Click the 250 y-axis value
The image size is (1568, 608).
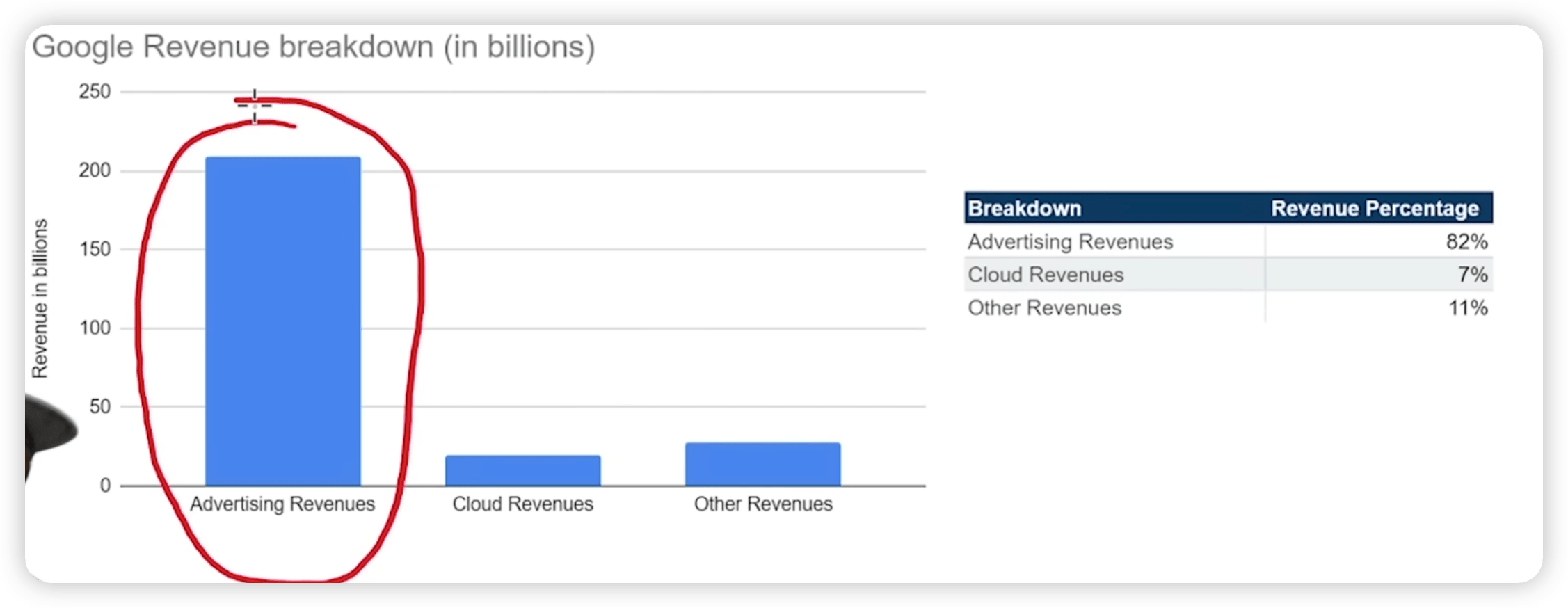tap(95, 92)
